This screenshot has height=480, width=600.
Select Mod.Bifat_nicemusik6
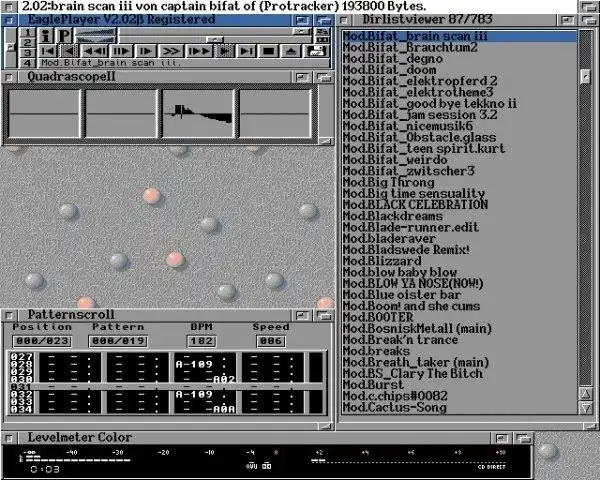[459, 126]
